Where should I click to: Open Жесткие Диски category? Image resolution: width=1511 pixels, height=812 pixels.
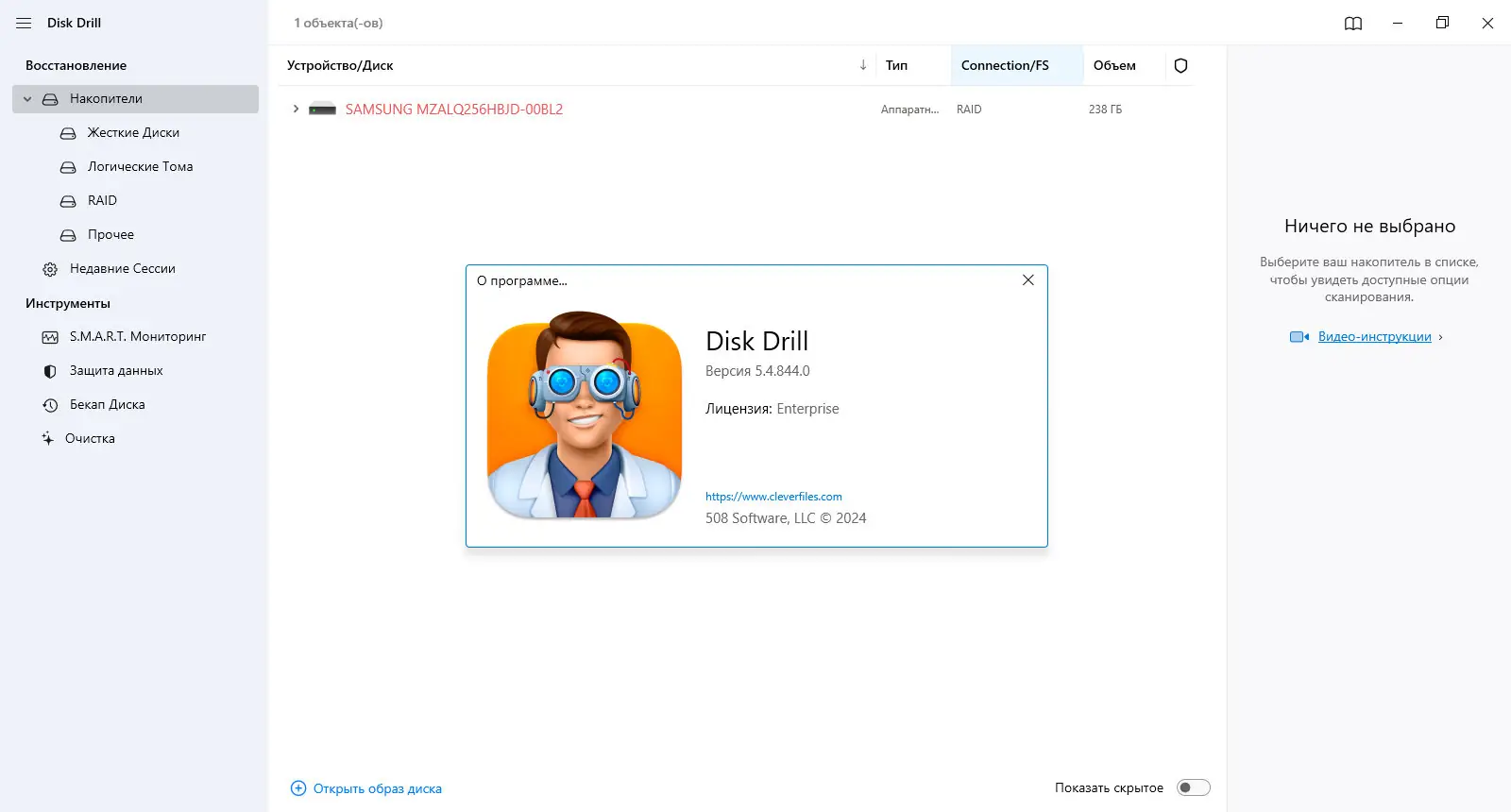(133, 132)
